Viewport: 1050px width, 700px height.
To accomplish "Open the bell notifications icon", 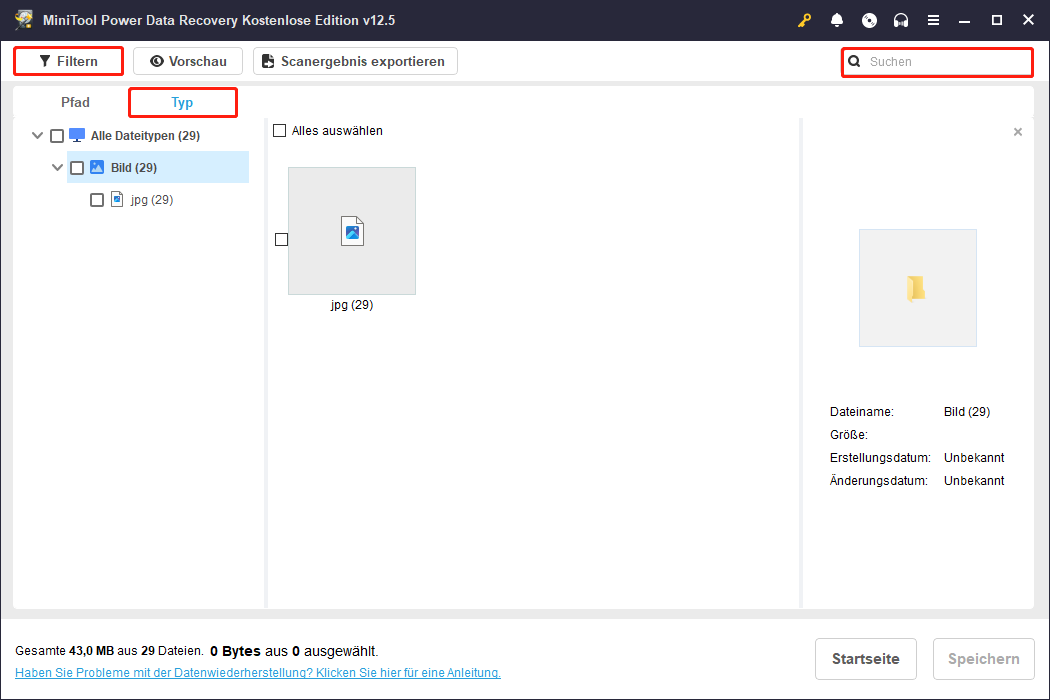I will (836, 20).
